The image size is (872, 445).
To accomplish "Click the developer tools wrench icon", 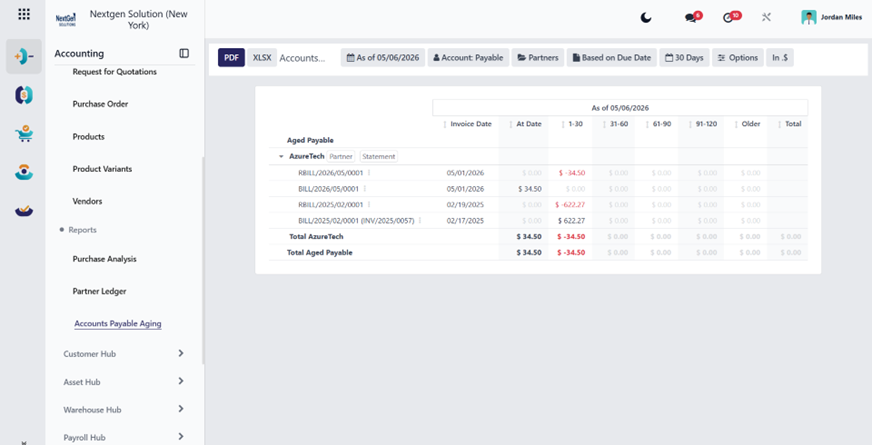I will (x=766, y=18).
